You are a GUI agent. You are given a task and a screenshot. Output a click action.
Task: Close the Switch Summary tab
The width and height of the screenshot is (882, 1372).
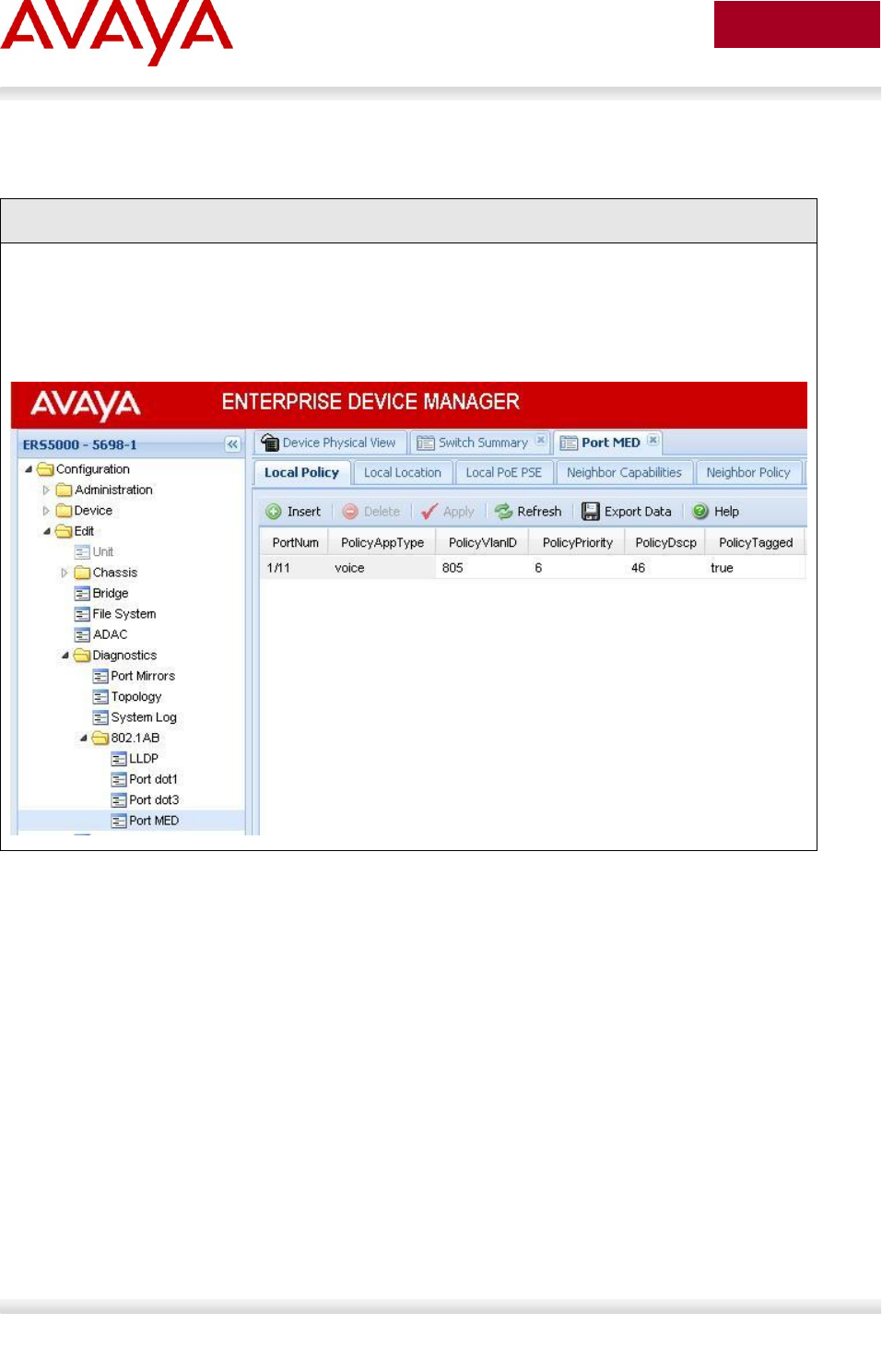click(541, 441)
